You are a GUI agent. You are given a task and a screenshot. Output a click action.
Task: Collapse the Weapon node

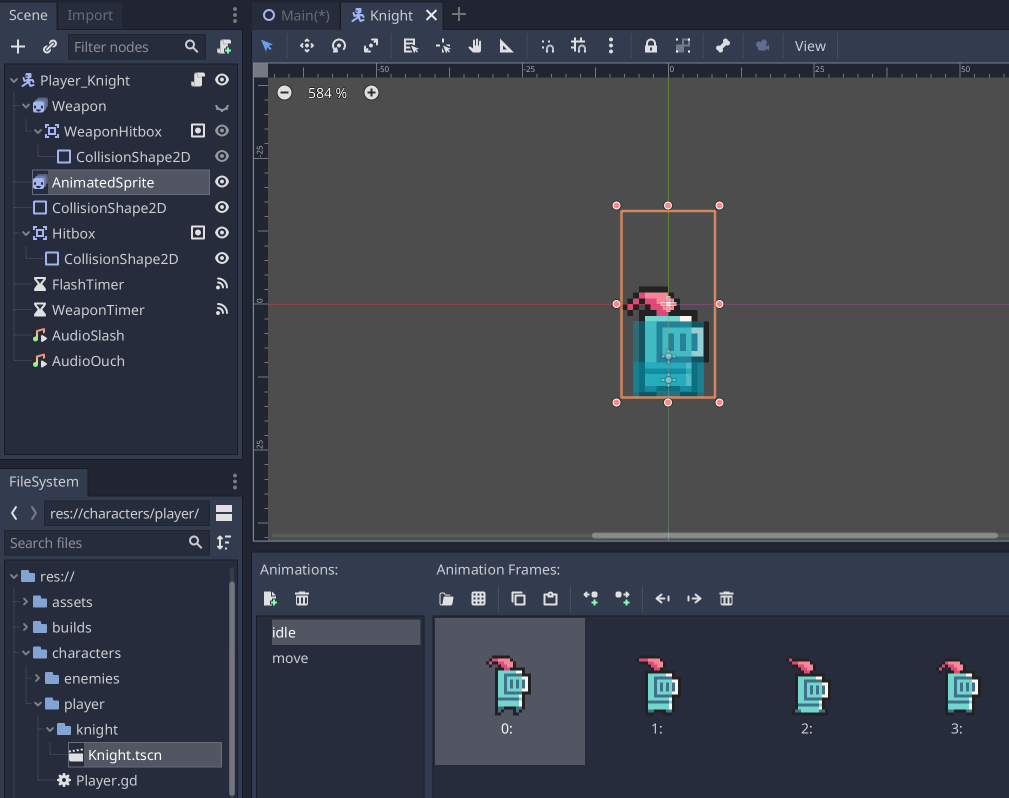tap(26, 106)
